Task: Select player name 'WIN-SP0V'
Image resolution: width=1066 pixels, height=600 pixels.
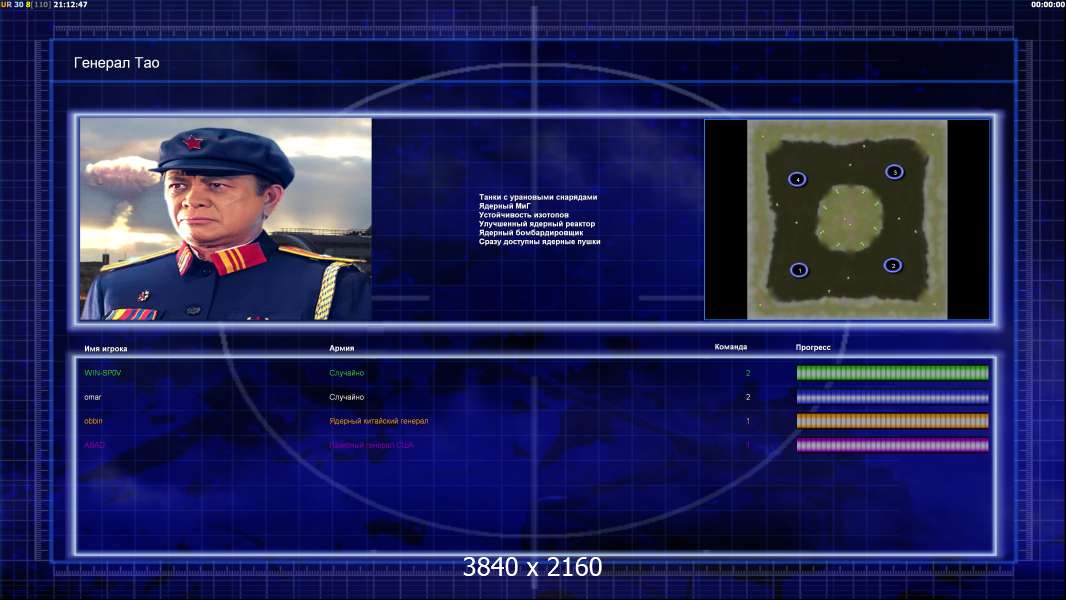Action: [103, 373]
